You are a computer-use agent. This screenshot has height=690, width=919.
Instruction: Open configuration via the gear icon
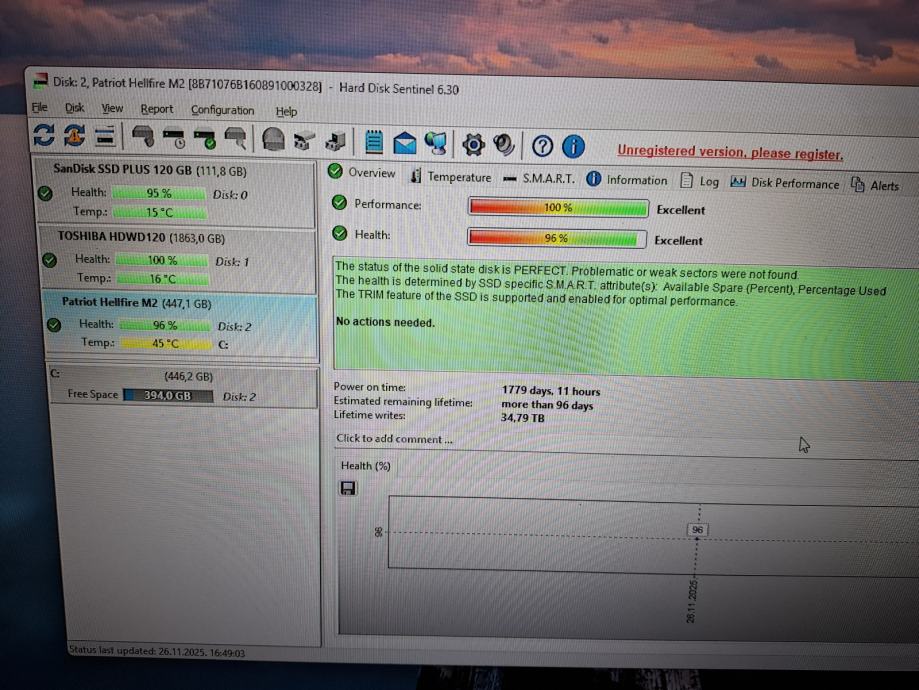474,145
